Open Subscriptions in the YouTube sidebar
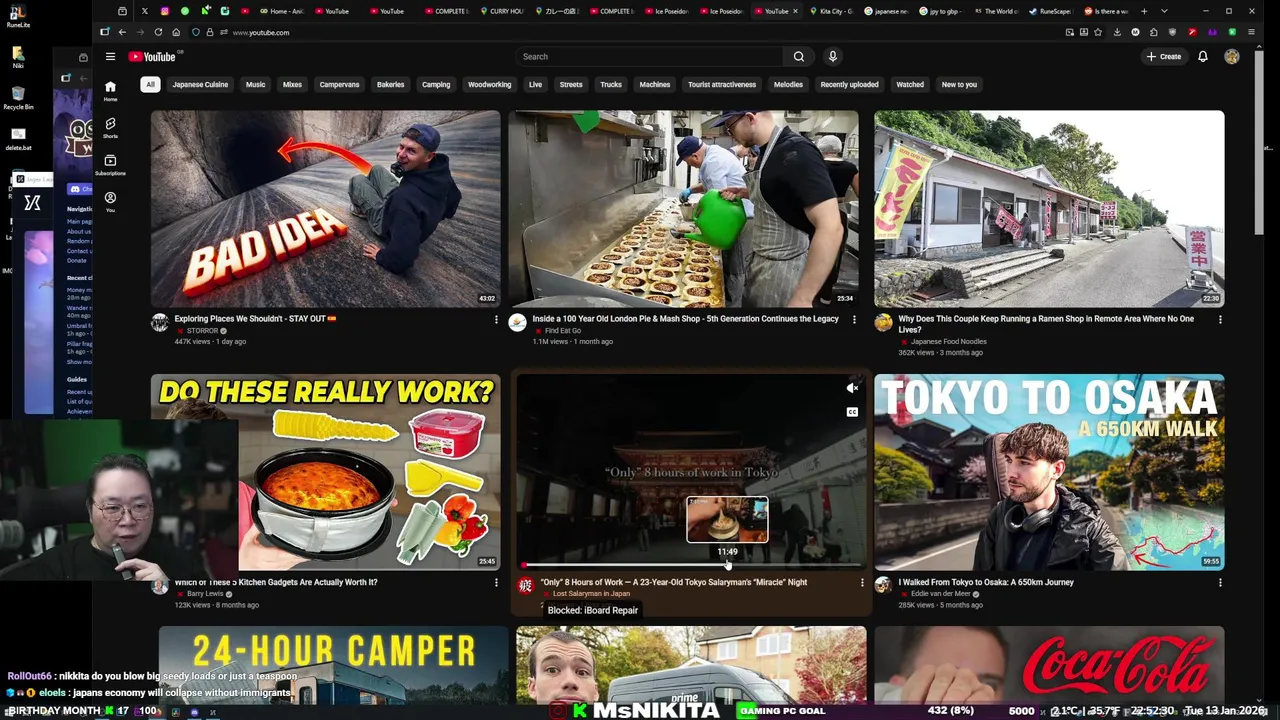1280x720 pixels. click(110, 164)
